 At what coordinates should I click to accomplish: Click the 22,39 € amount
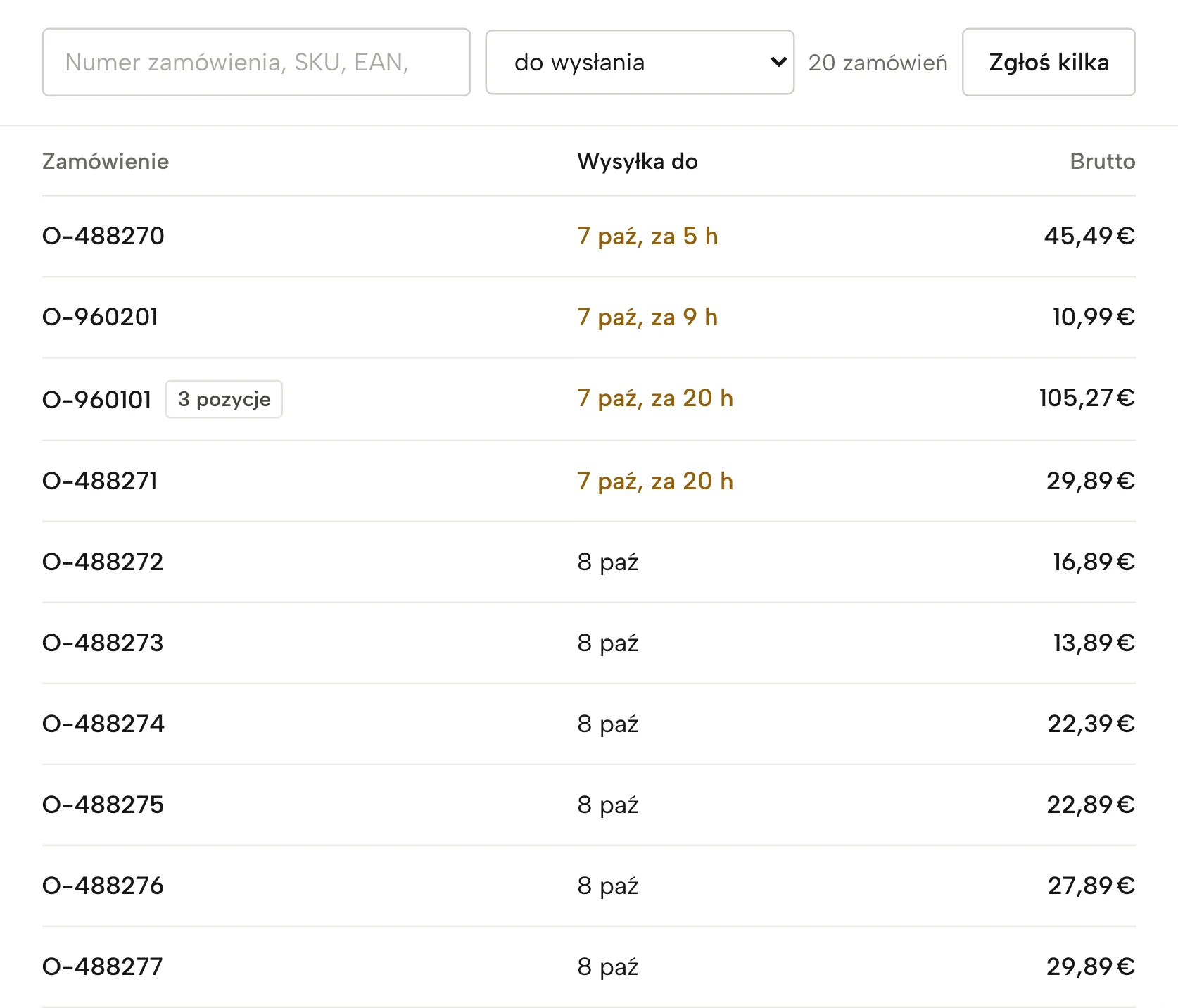click(1091, 724)
